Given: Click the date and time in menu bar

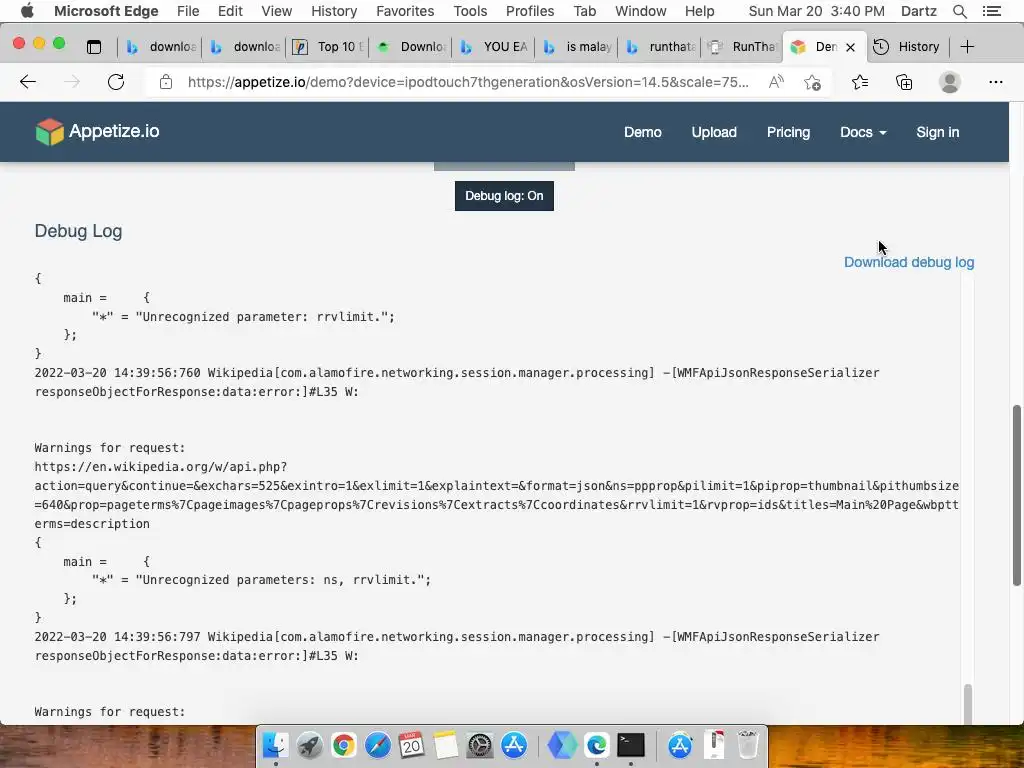Looking at the screenshot, I should 816,11.
